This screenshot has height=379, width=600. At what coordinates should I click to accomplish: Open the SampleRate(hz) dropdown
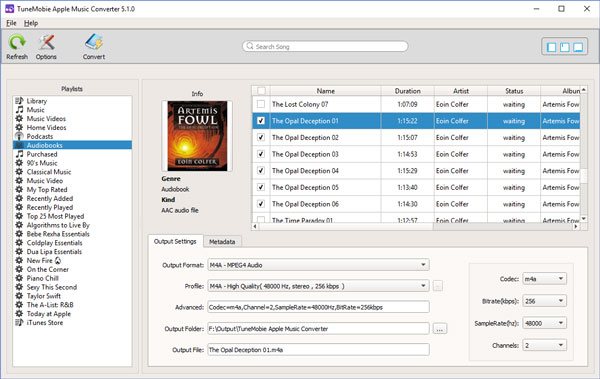pos(545,323)
